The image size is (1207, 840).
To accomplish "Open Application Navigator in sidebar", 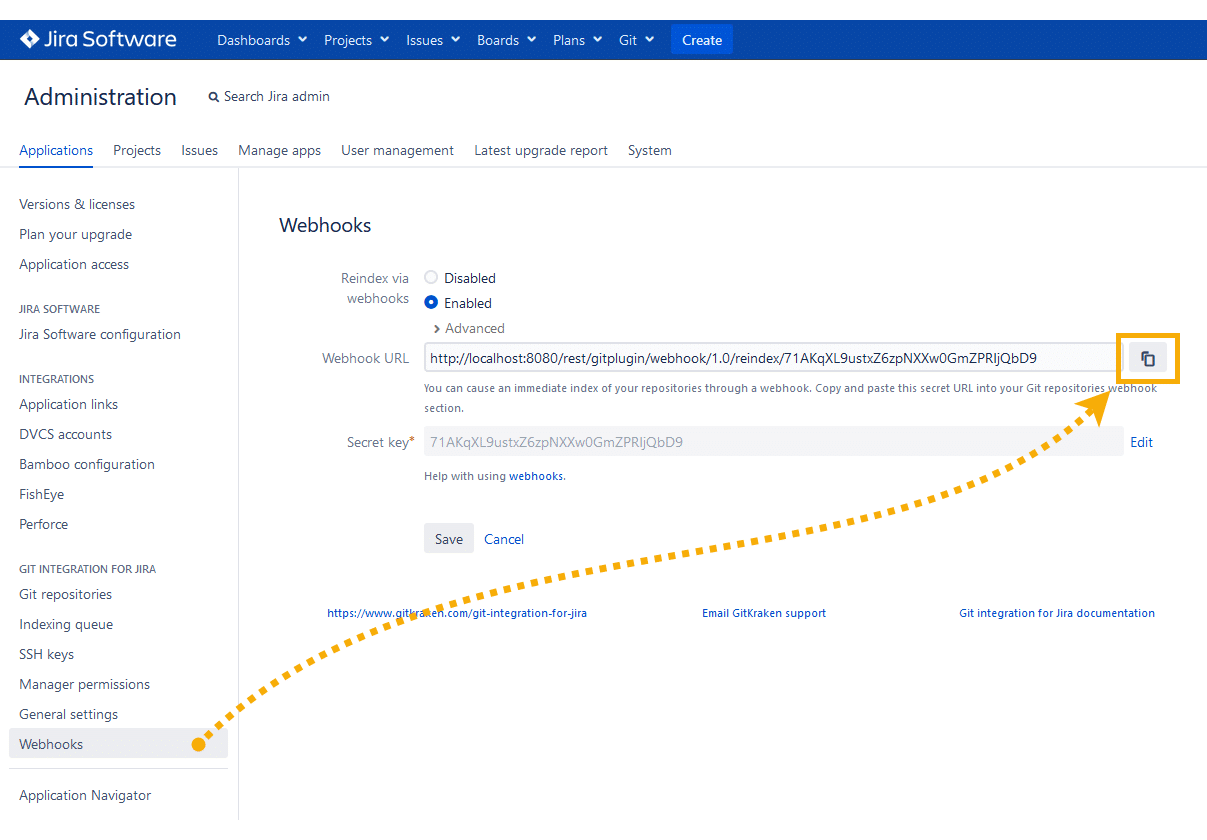I will pyautogui.click(x=85, y=795).
